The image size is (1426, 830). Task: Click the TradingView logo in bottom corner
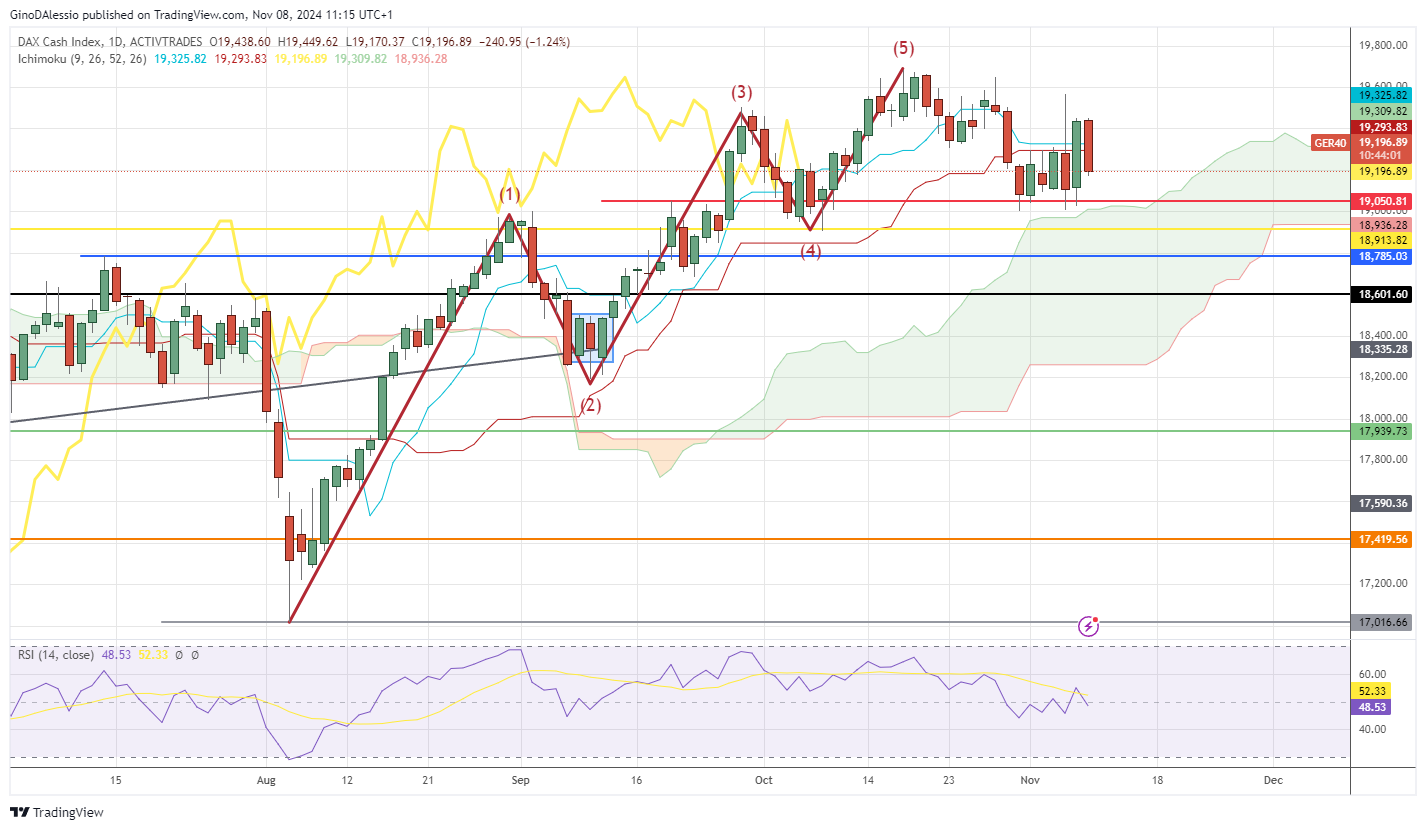pyautogui.click(x=57, y=812)
